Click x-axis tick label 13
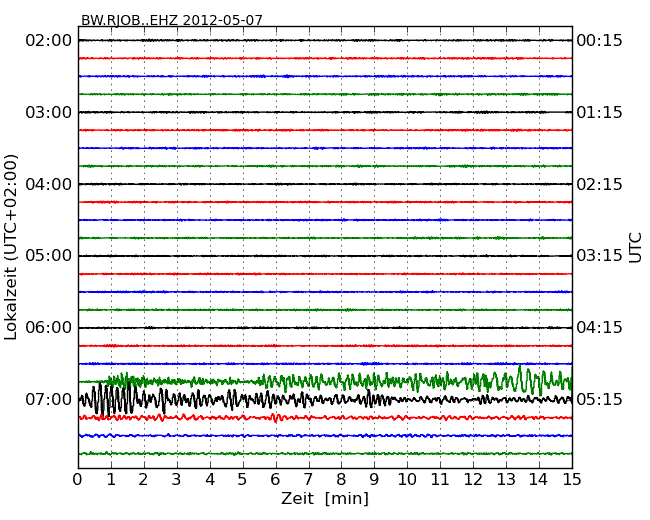 506,479
